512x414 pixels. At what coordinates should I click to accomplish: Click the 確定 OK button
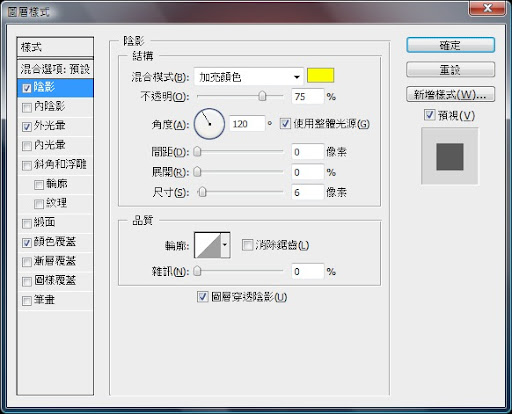[450, 45]
